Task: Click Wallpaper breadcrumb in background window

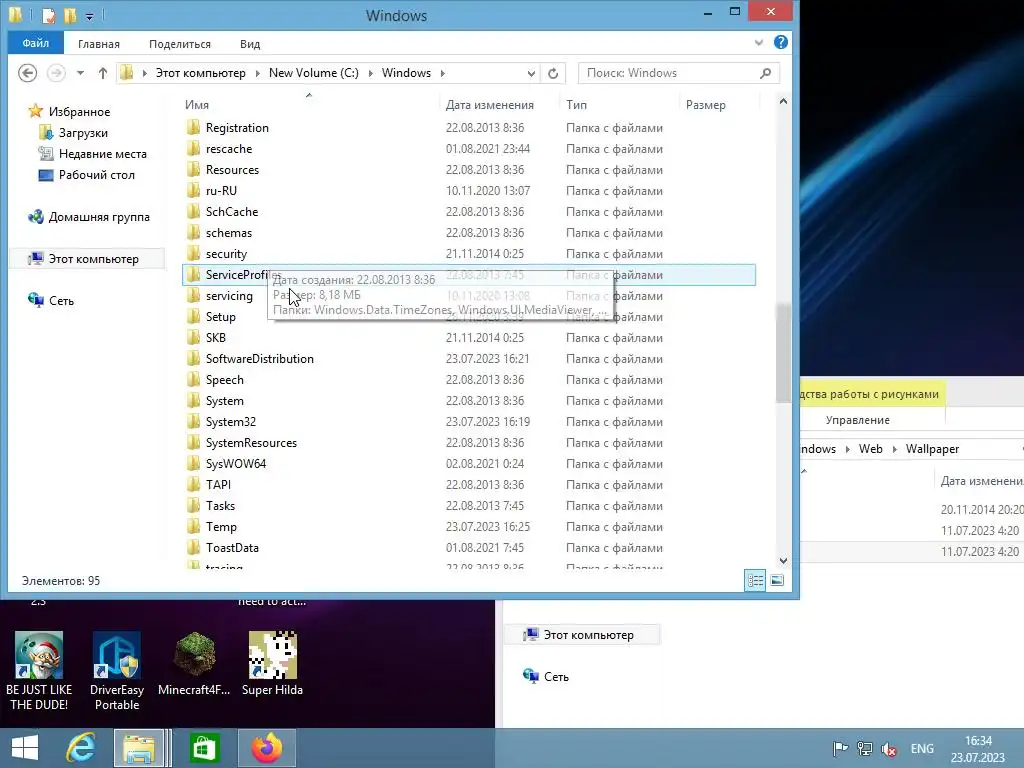Action: tap(932, 449)
